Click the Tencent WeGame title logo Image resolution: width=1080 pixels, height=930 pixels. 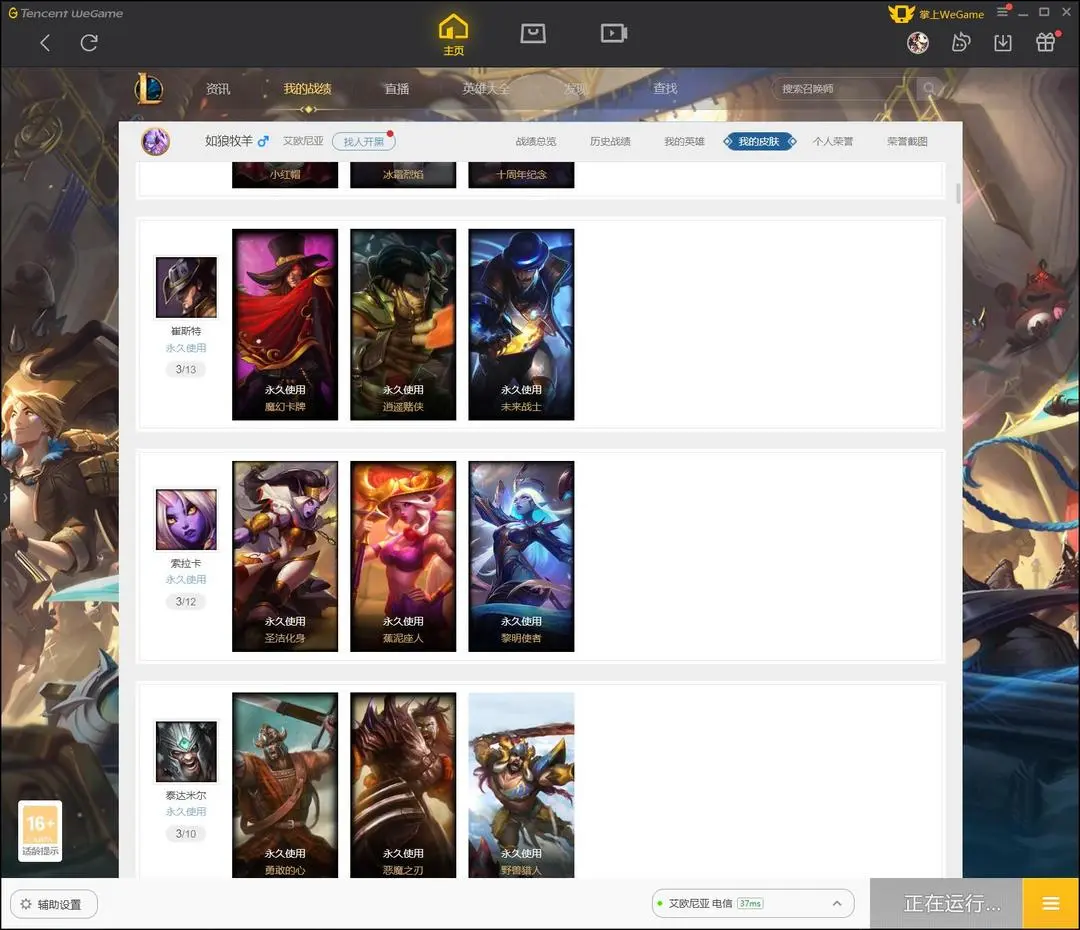click(66, 13)
